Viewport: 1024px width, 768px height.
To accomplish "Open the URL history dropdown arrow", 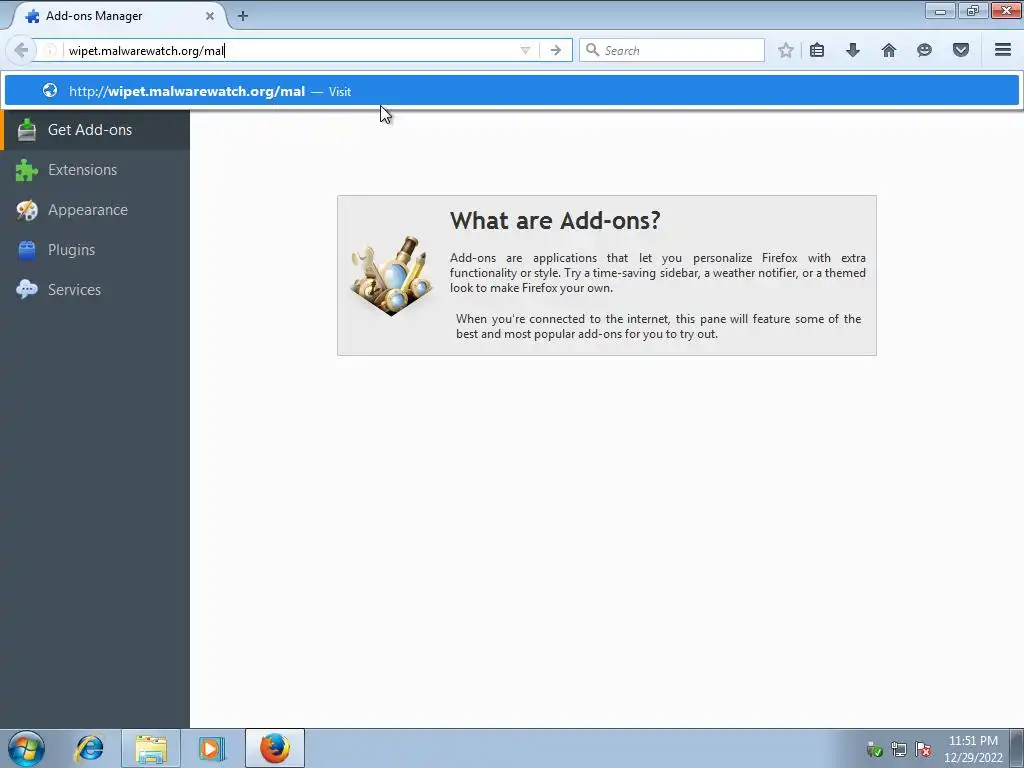I will coord(525,50).
